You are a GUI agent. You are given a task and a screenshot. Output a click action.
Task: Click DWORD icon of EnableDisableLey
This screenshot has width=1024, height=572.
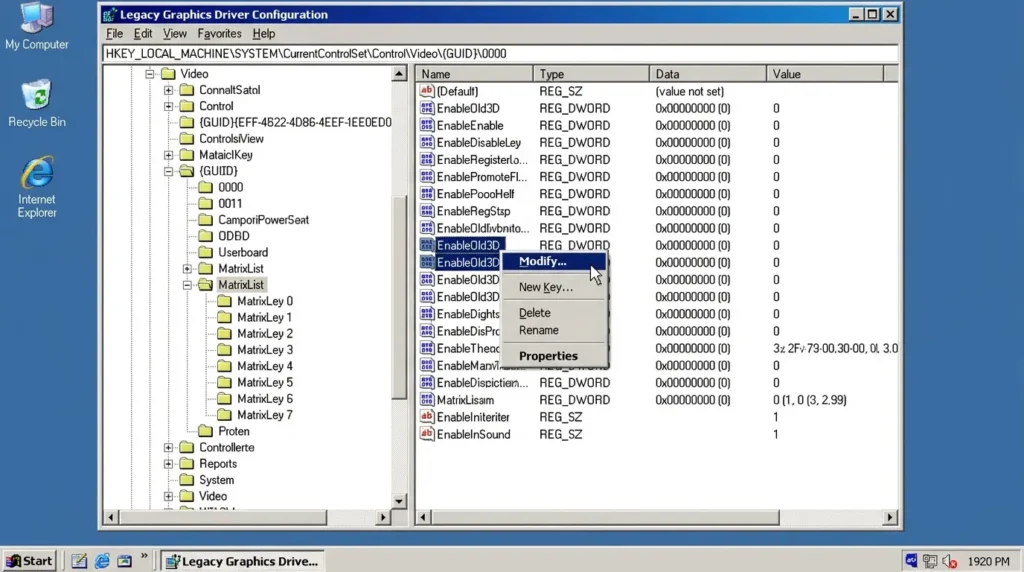point(427,142)
